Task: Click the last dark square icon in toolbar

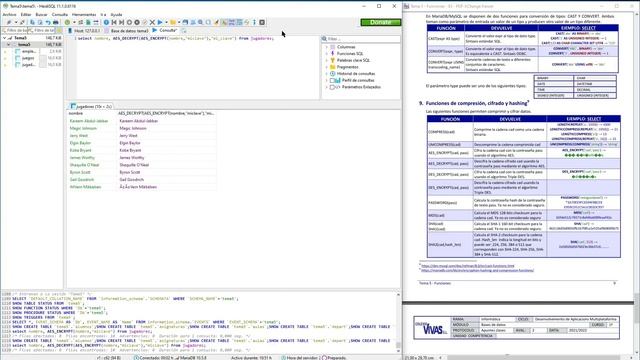Action: coord(262,22)
